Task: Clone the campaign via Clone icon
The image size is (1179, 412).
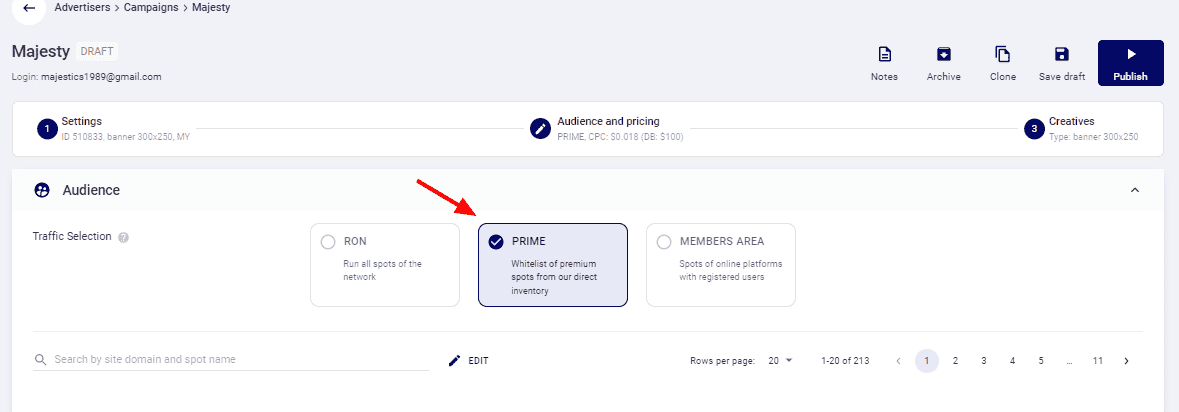Action: pyautogui.click(x=1002, y=54)
